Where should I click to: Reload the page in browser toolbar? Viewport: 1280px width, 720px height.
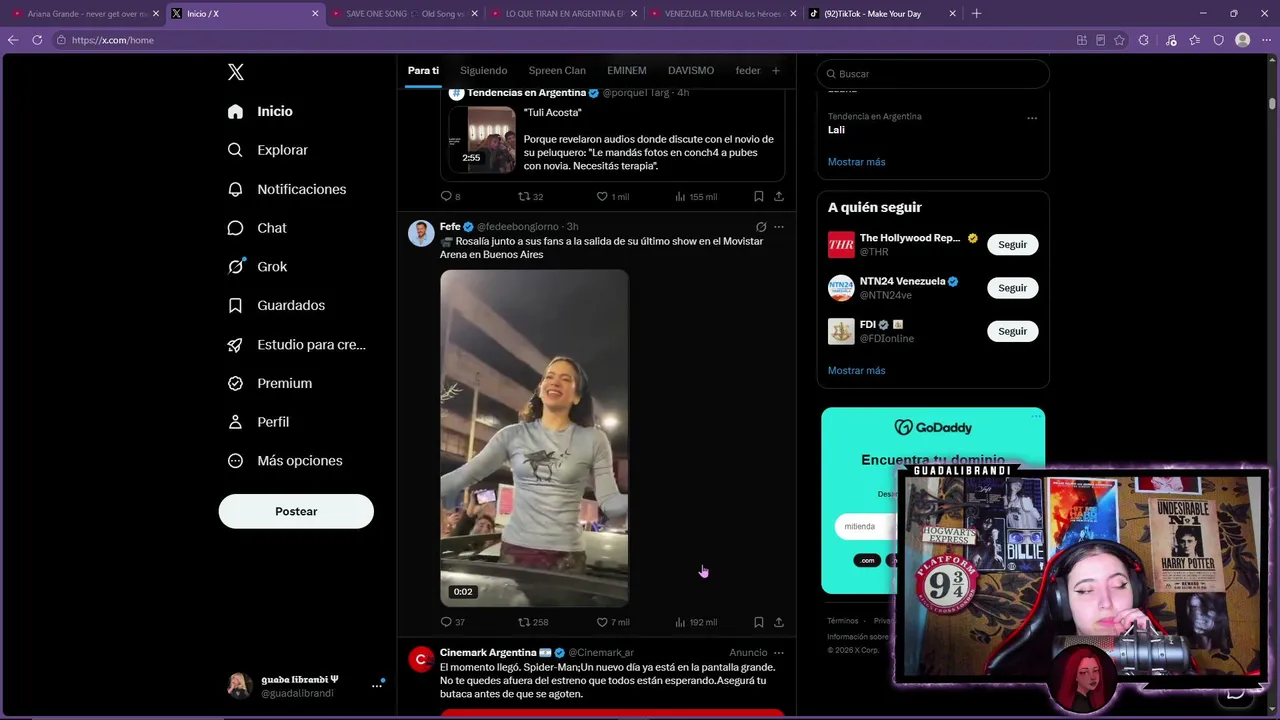click(37, 40)
